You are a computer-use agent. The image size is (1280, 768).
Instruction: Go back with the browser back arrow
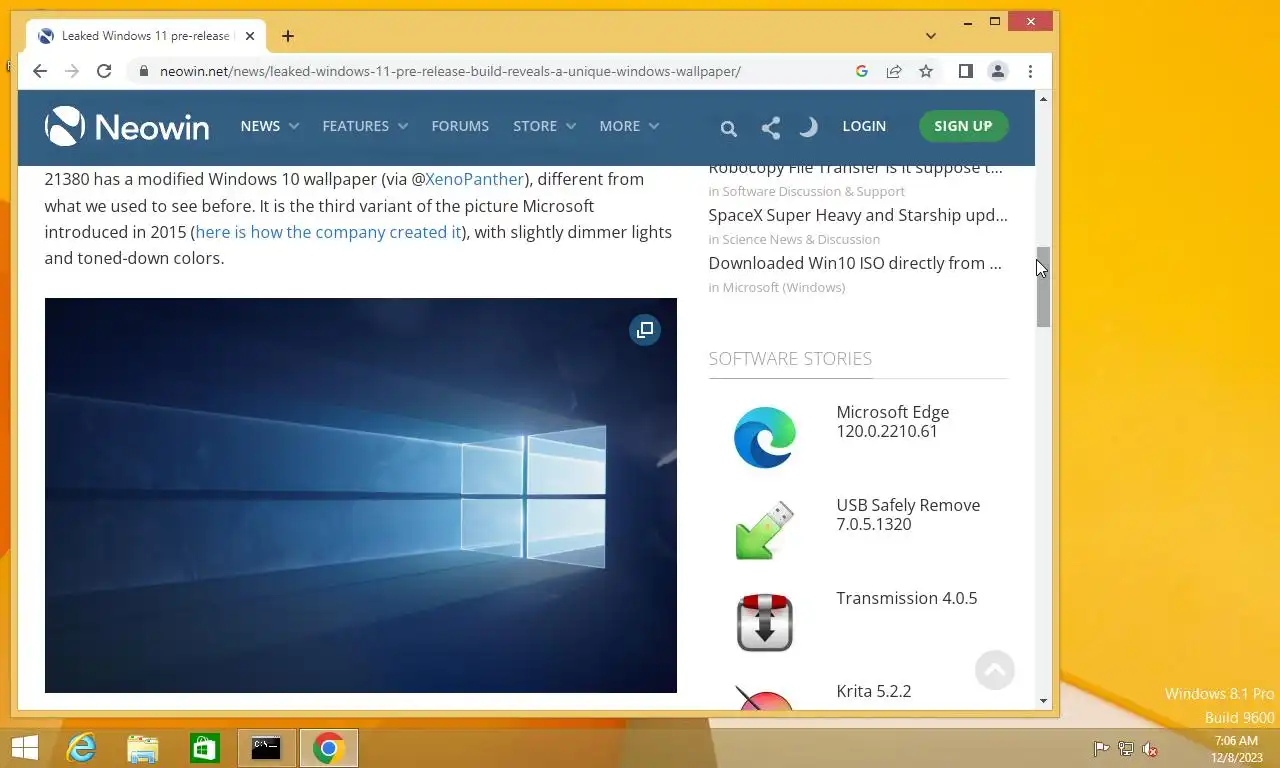[39, 71]
